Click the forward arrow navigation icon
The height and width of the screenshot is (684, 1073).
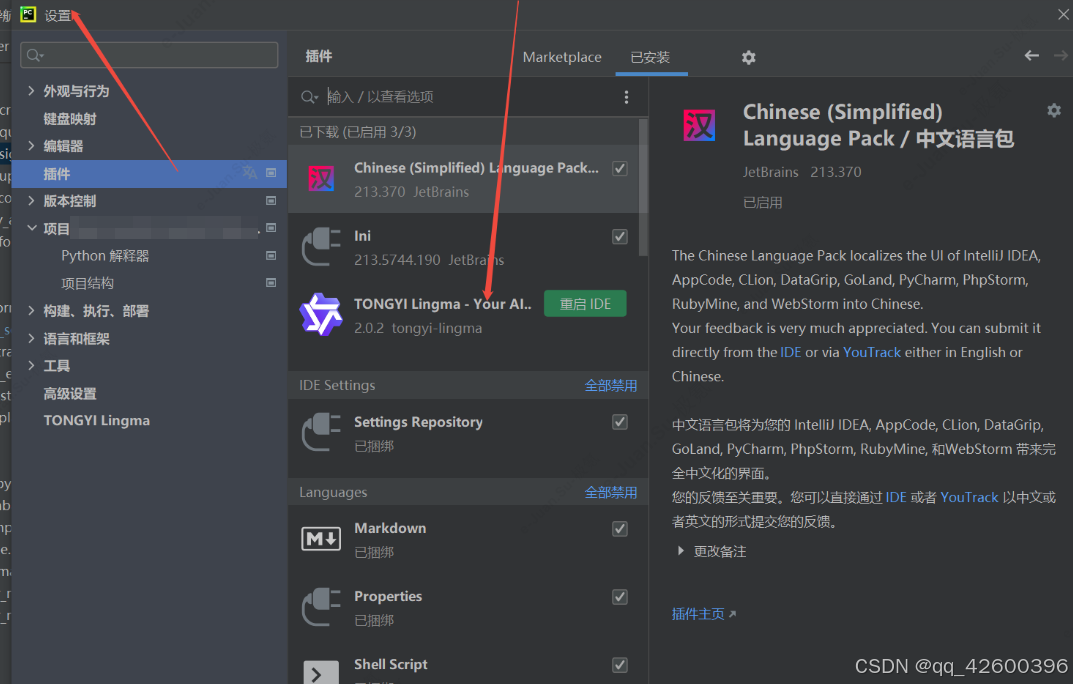[x=1061, y=55]
